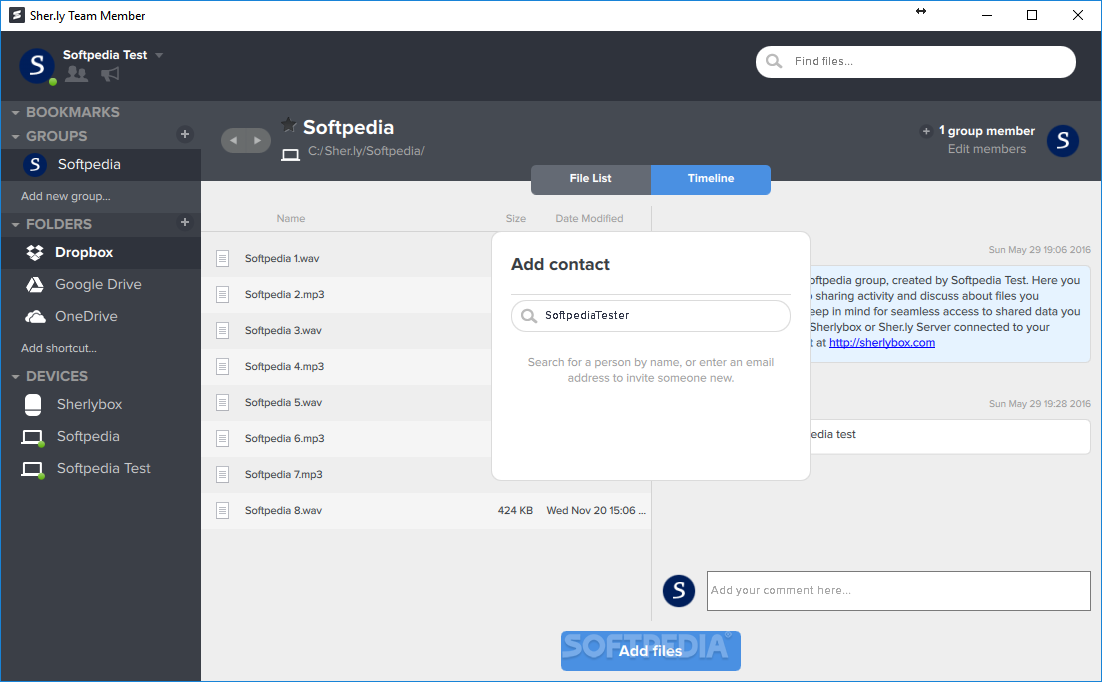
Task: Switch to the Timeline tab
Action: click(x=711, y=179)
